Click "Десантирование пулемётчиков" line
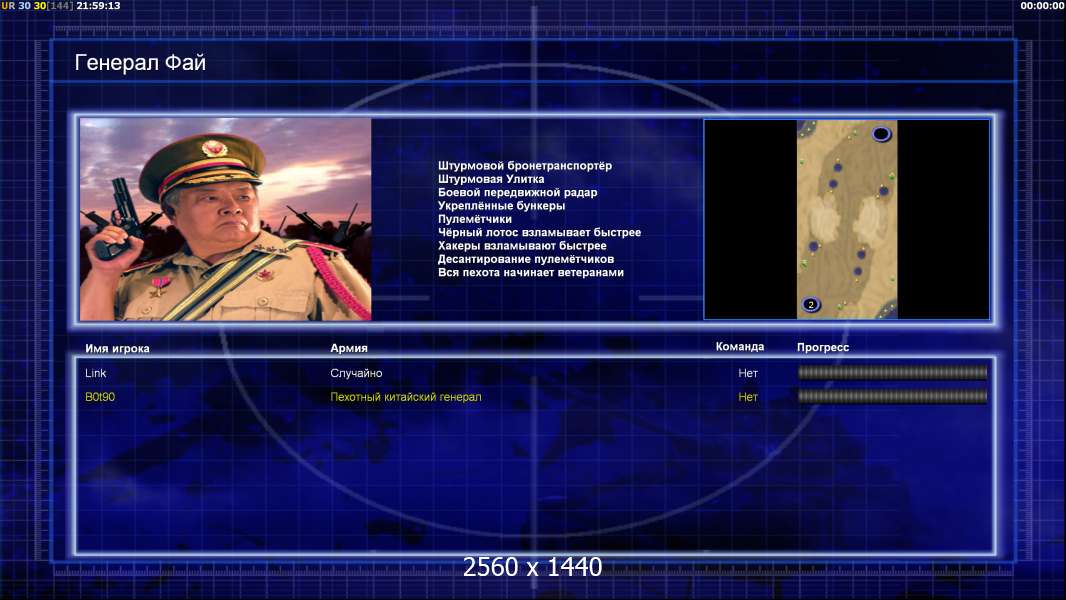Viewport: 1066px width, 600px height. [526, 259]
